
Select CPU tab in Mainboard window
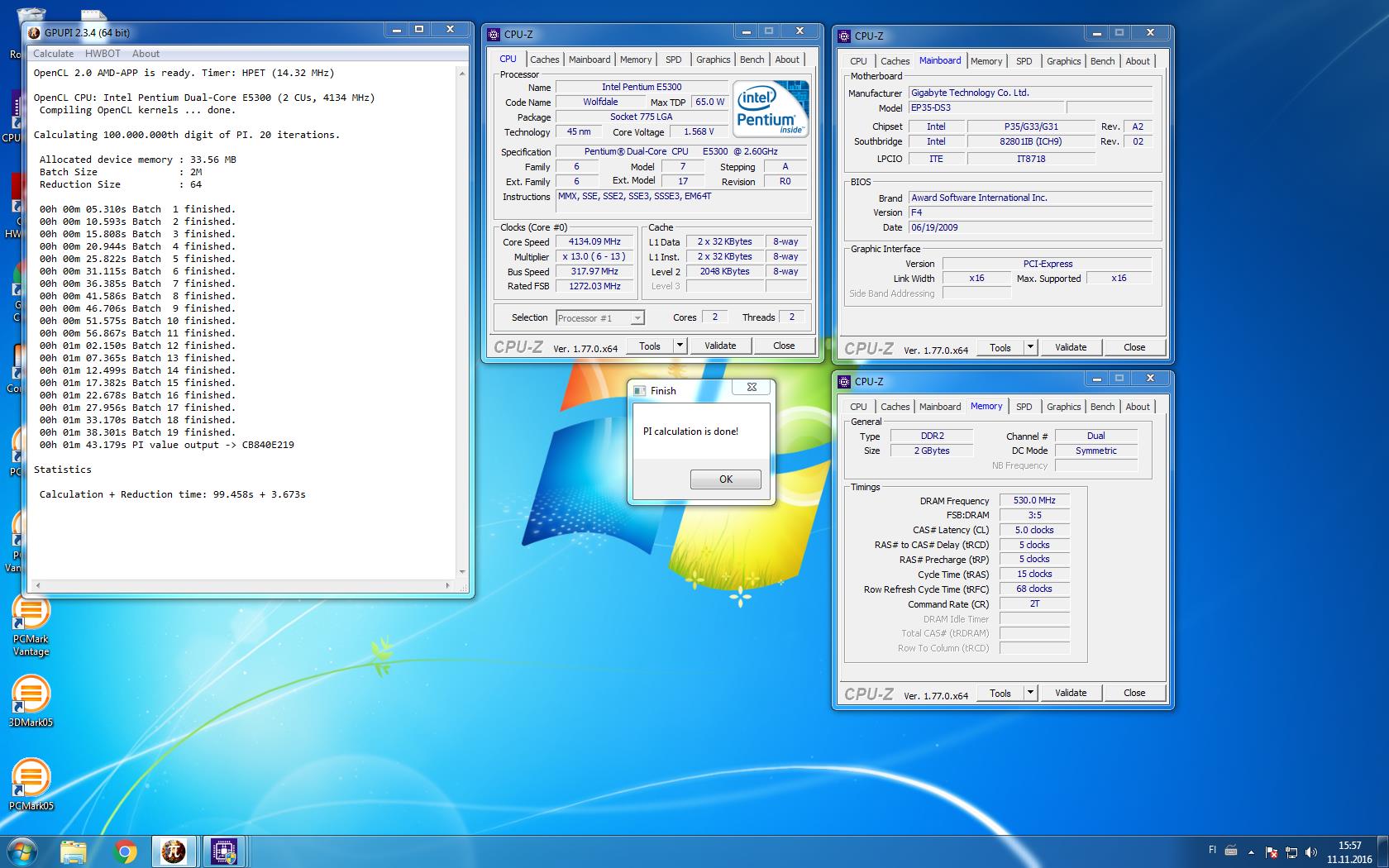coord(858,61)
